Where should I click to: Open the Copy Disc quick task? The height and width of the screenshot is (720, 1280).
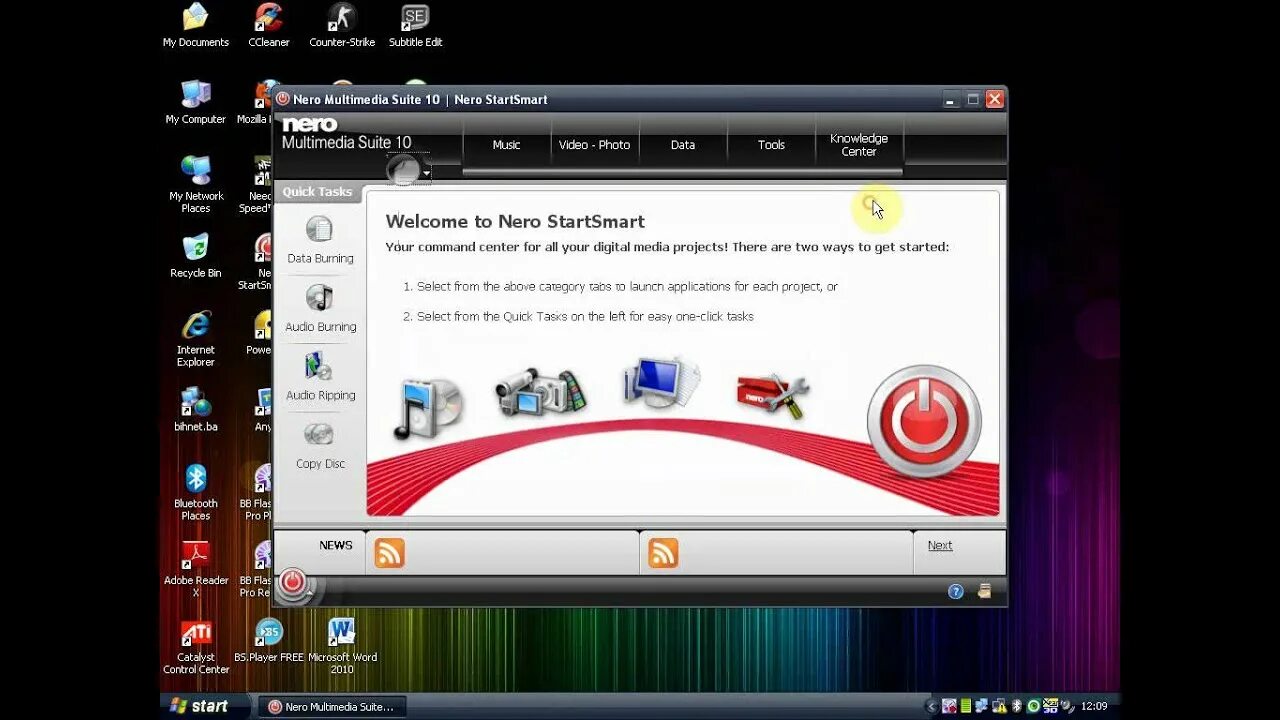pyautogui.click(x=320, y=446)
